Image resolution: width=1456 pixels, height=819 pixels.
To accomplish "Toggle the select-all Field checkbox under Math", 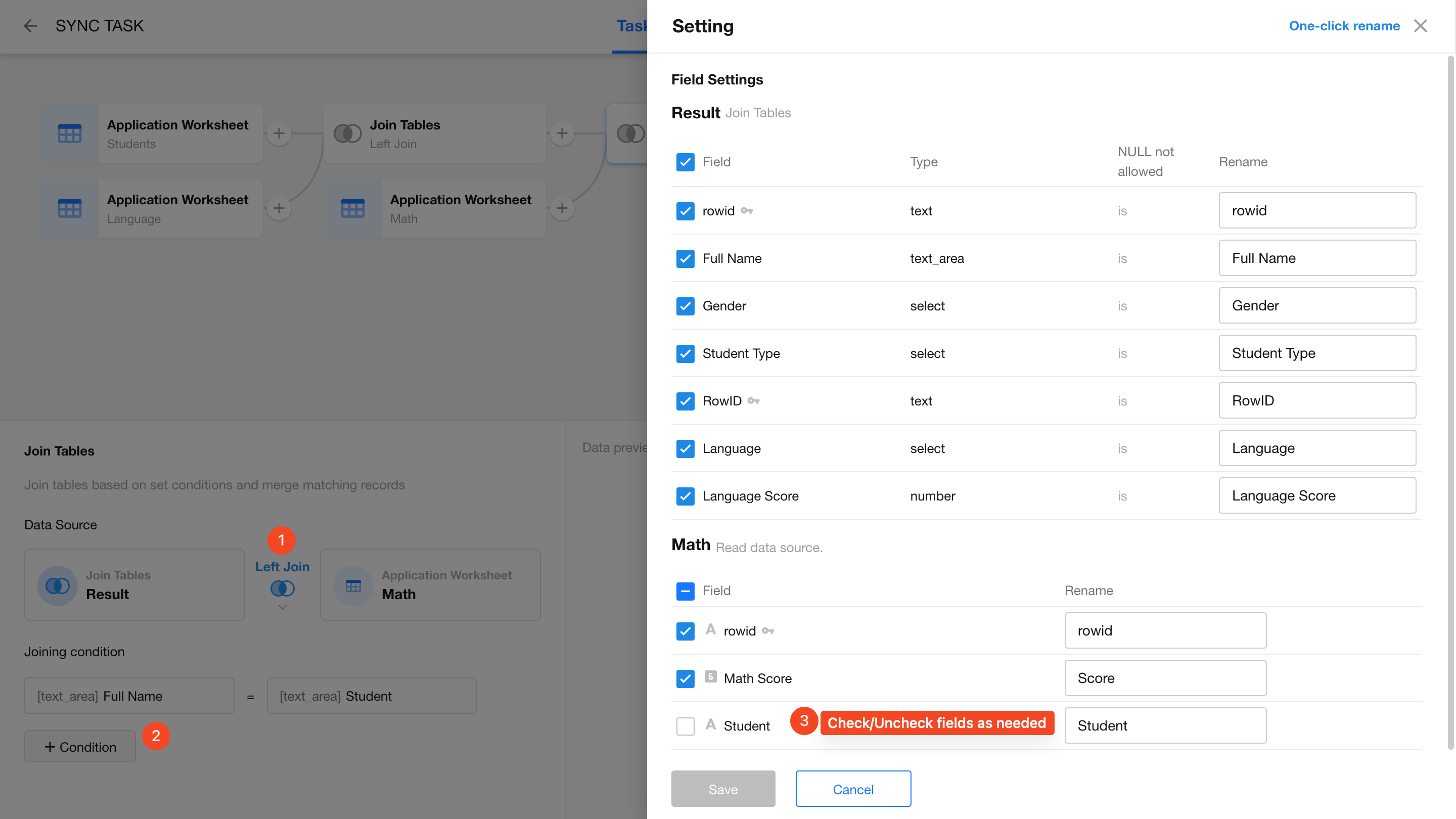I will (685, 590).
